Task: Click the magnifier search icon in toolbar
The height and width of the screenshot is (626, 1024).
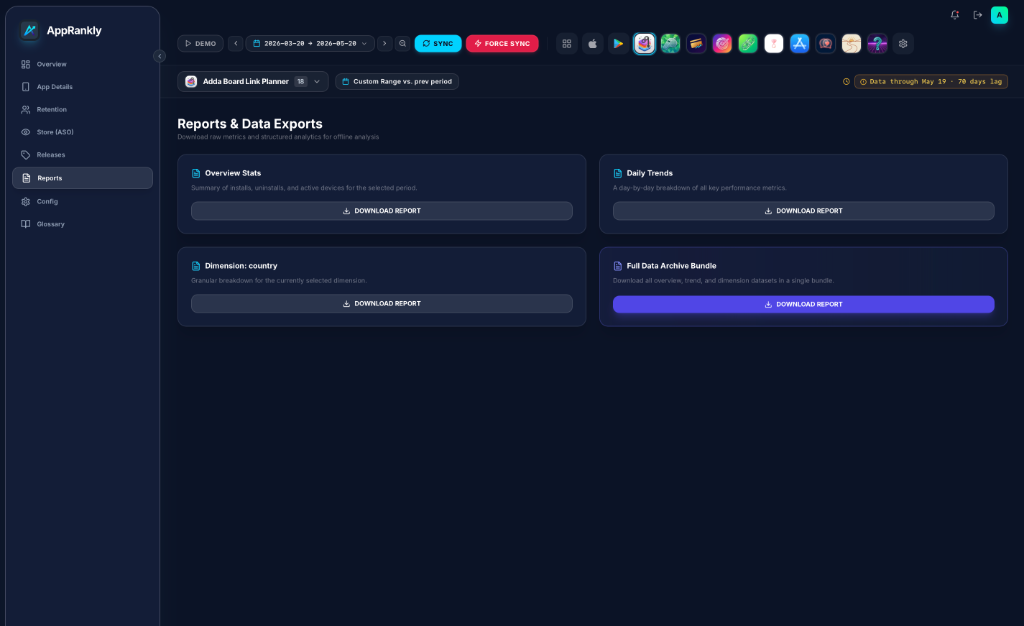Action: [x=403, y=44]
